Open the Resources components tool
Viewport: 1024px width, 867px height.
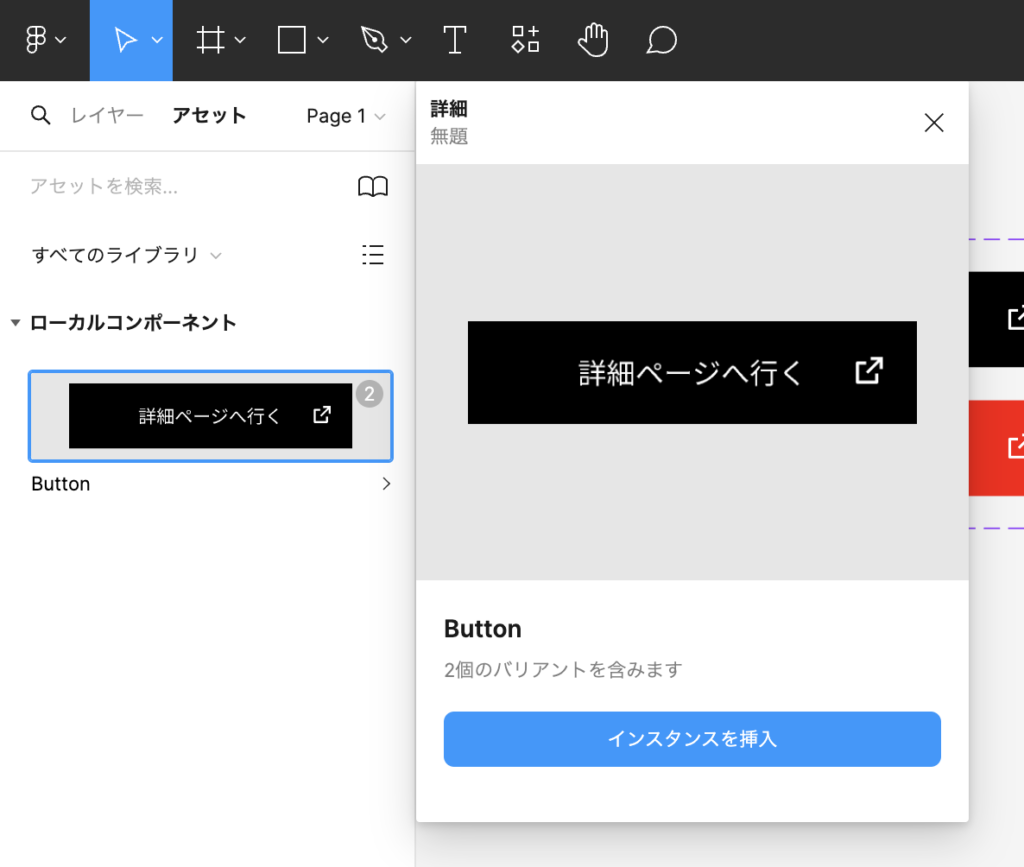tap(525, 40)
